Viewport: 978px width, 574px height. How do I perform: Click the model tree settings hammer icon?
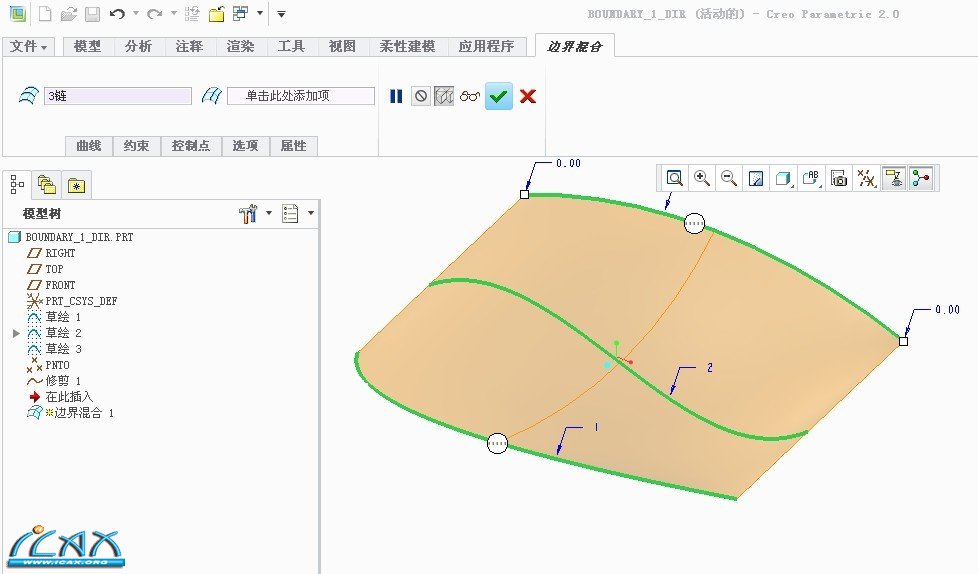(x=248, y=213)
